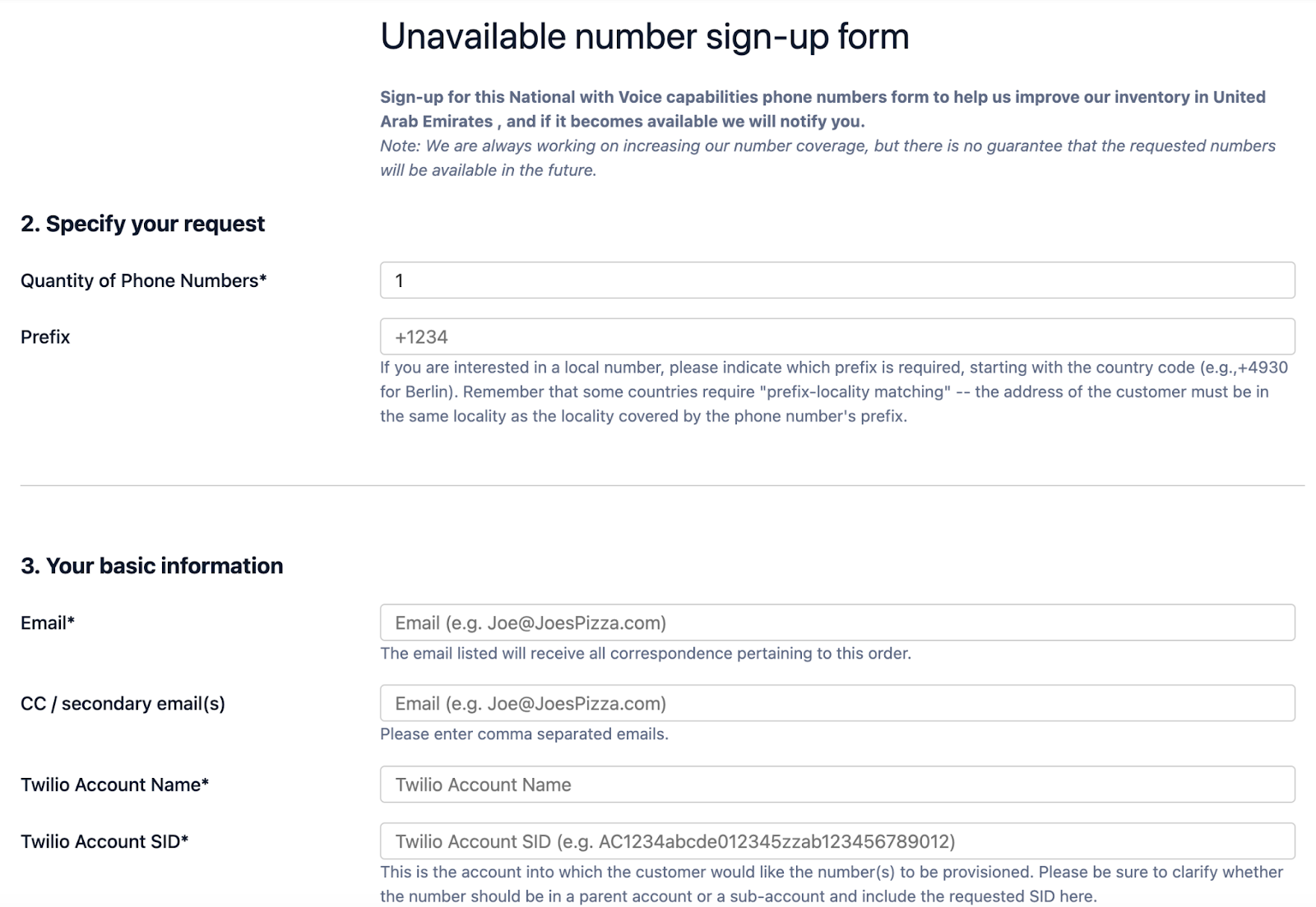Click the "Please enter comma separated emails" hint
The height and width of the screenshot is (907, 1316).
pyautogui.click(x=524, y=734)
